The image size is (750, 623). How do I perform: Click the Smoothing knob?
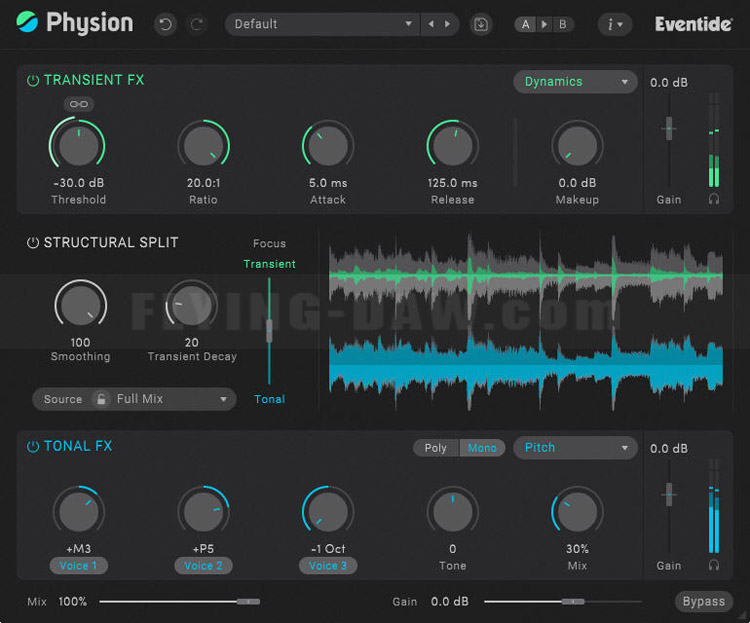pyautogui.click(x=80, y=305)
